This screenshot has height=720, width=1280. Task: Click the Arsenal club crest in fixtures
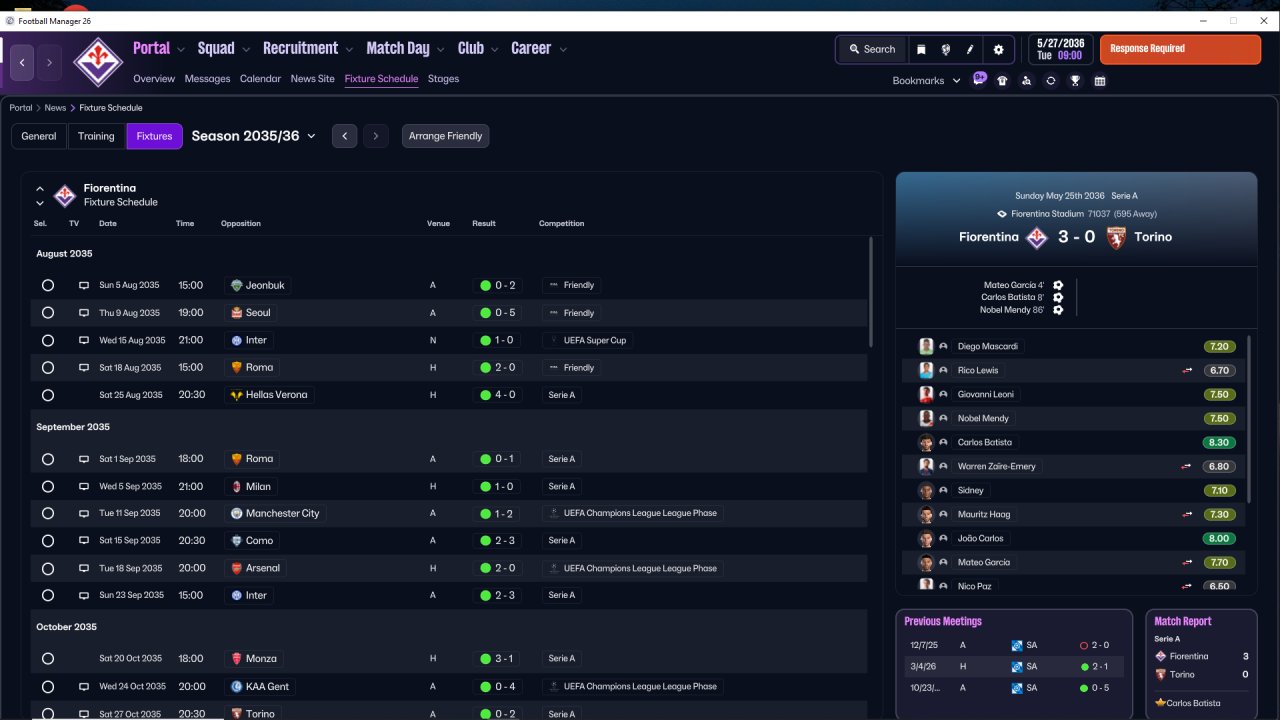coord(237,568)
